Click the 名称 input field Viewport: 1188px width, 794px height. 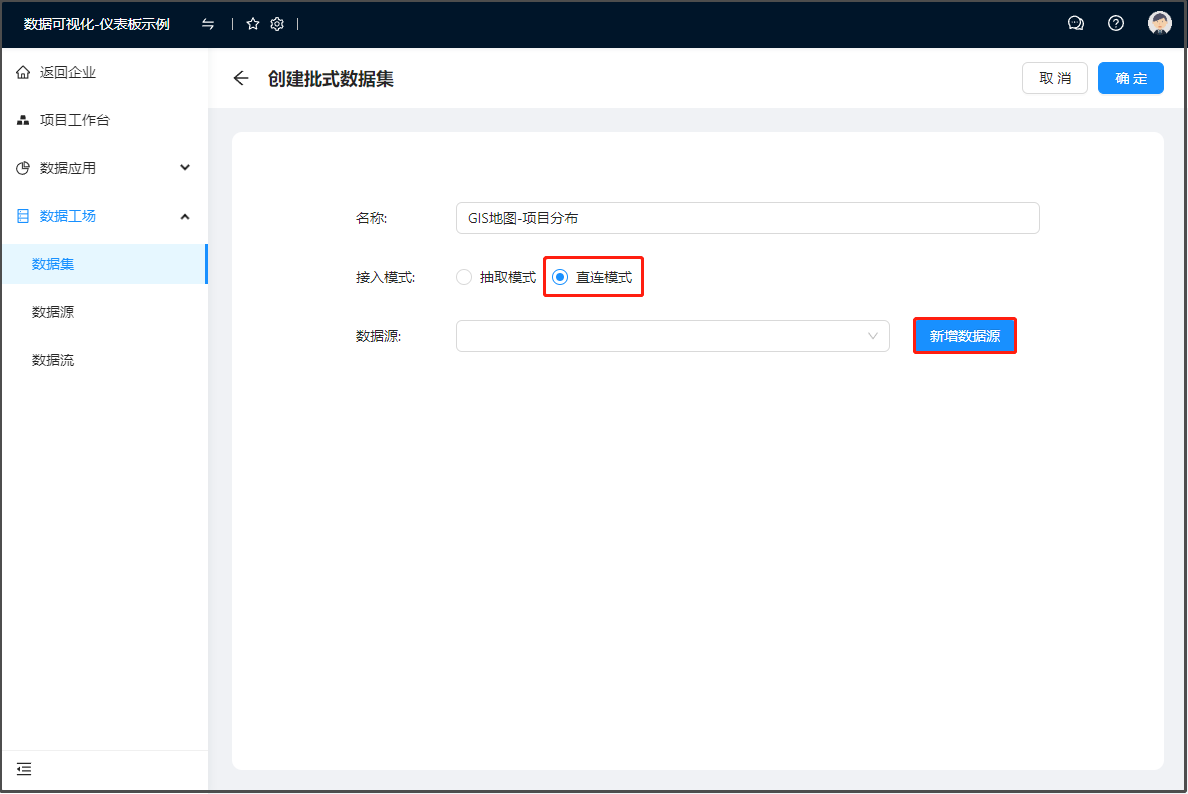tap(747, 218)
